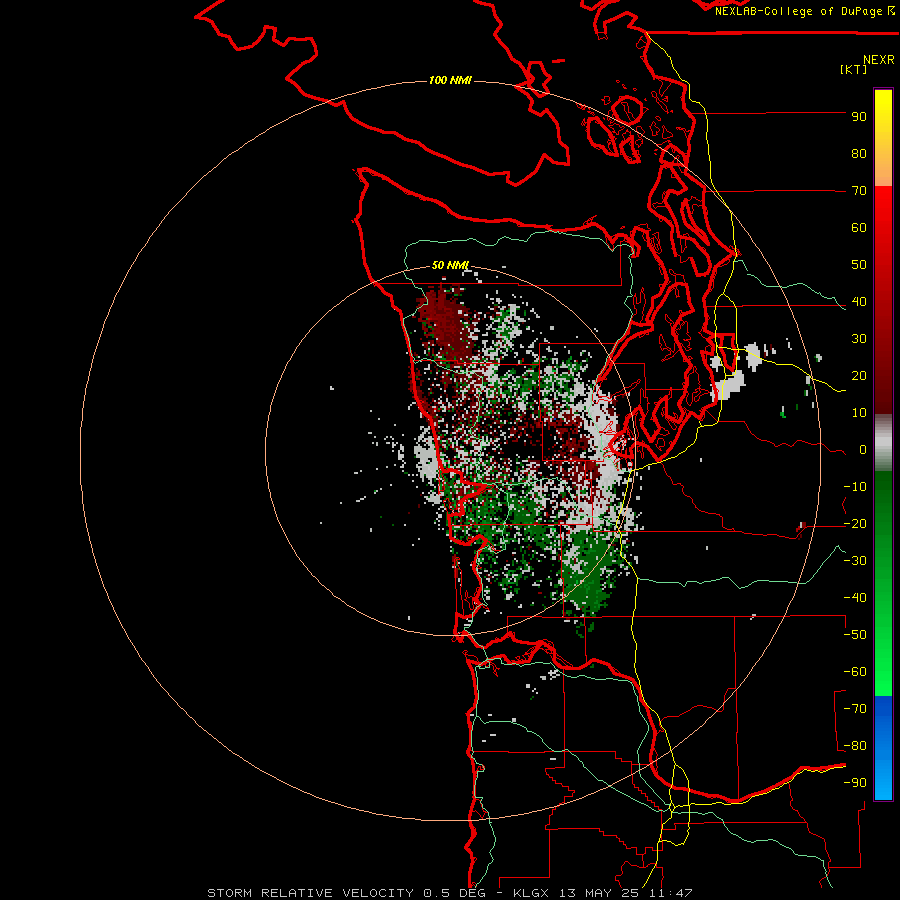Image resolution: width=900 pixels, height=900 pixels.
Task: Click the STORM RELATIVE VELOCITY caption text
Action: [x=310, y=893]
